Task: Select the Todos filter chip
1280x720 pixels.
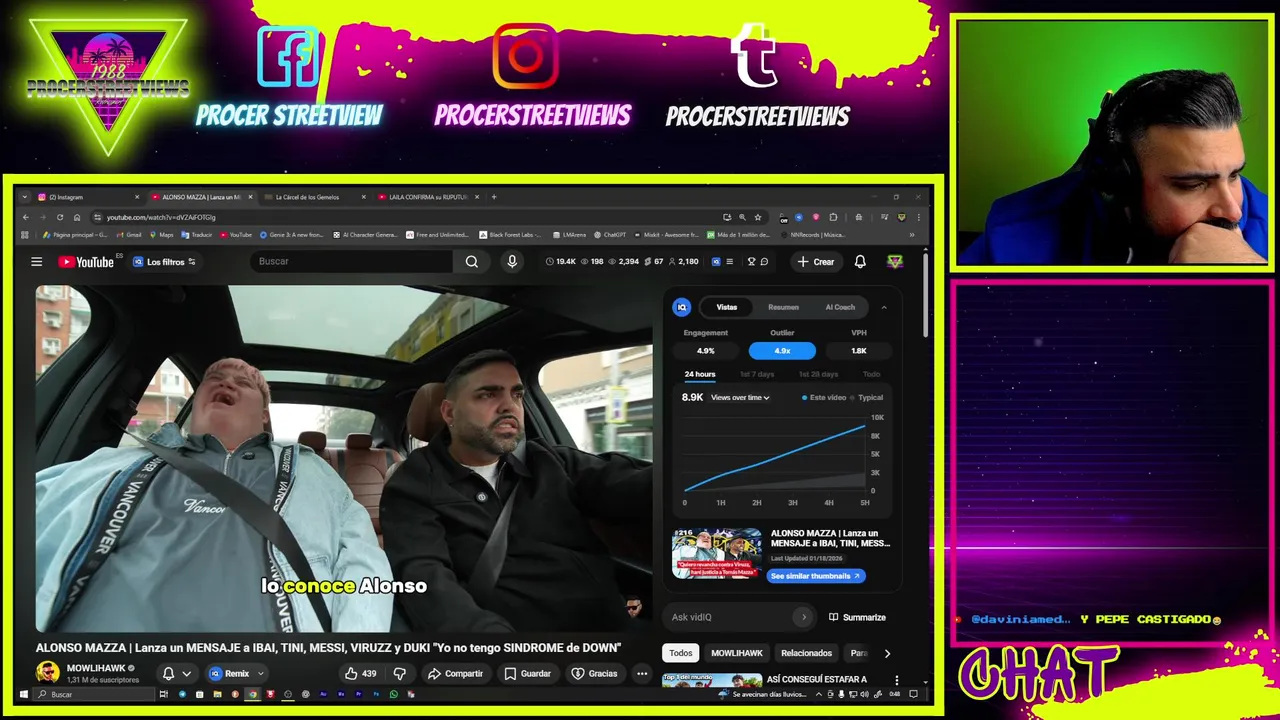Action: (681, 653)
